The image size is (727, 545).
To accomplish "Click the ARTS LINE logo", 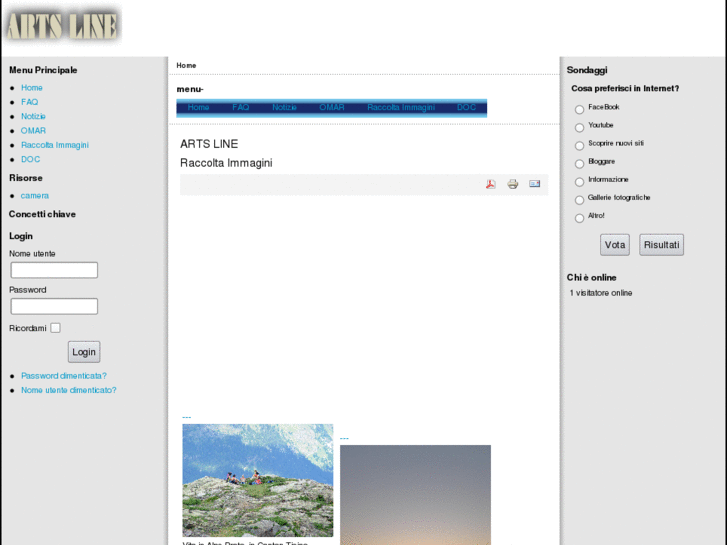I will coord(62,26).
